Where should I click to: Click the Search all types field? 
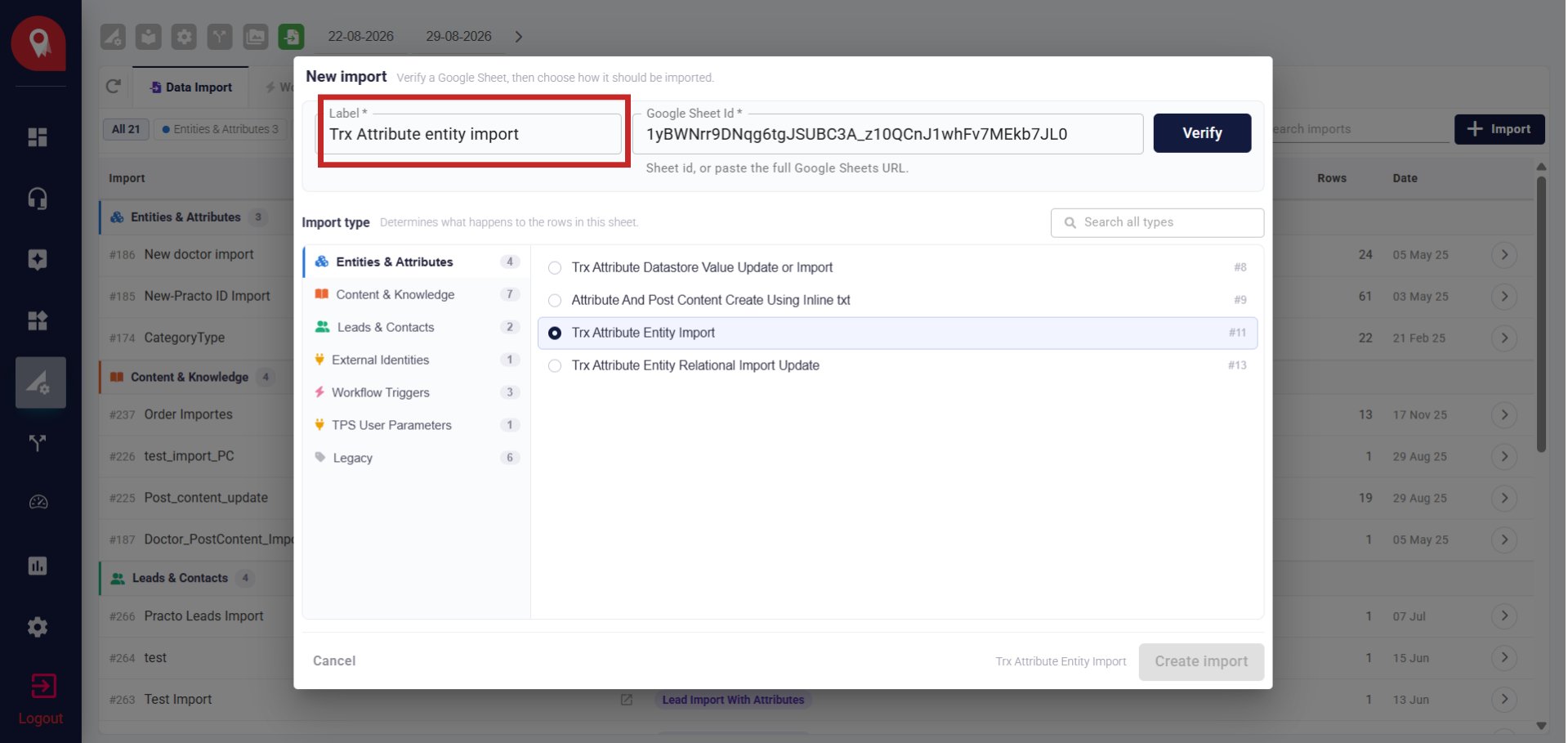(x=1157, y=222)
